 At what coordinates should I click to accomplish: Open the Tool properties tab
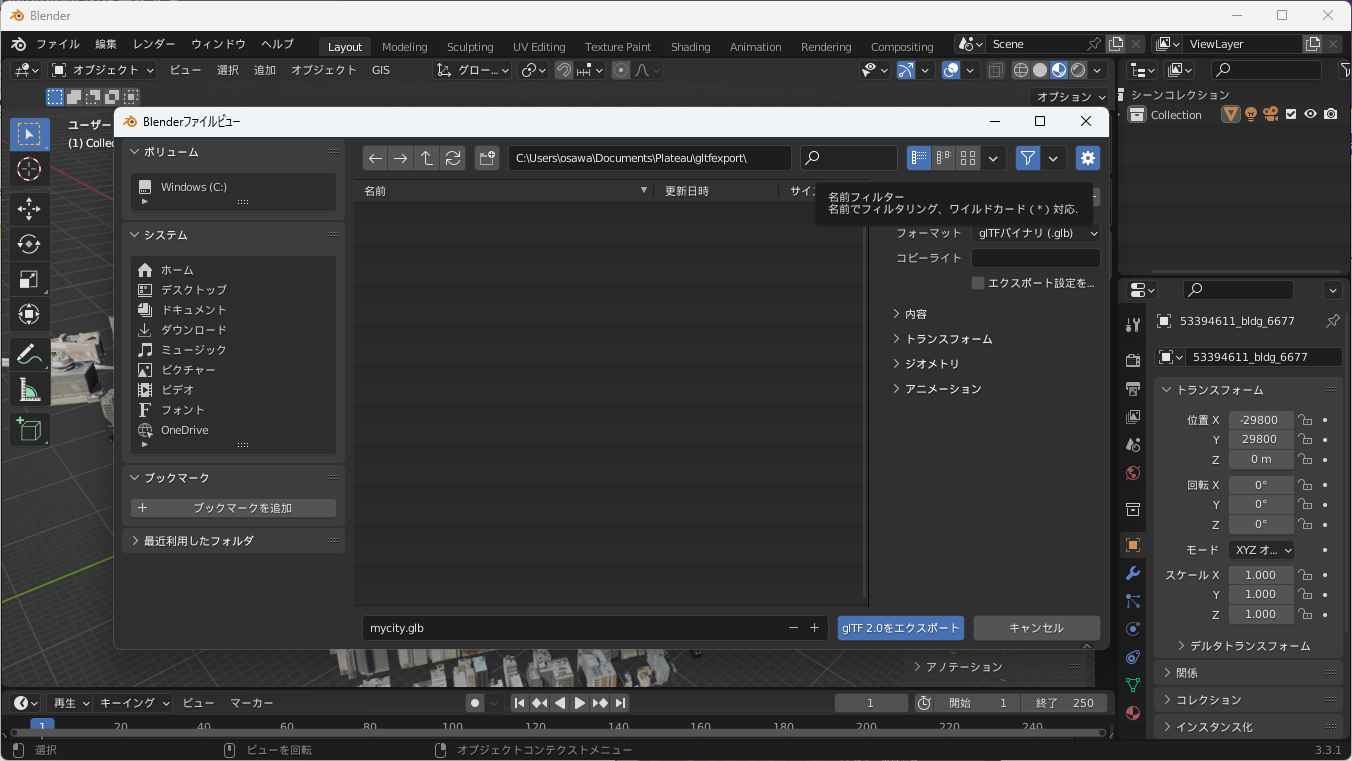pos(1133,325)
